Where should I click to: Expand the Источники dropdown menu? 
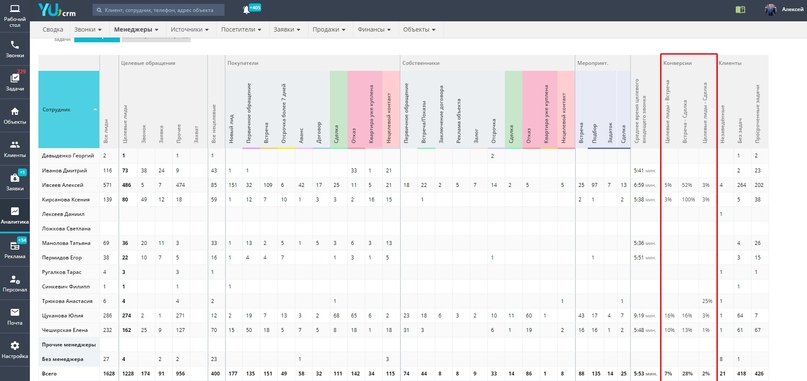pyautogui.click(x=189, y=30)
